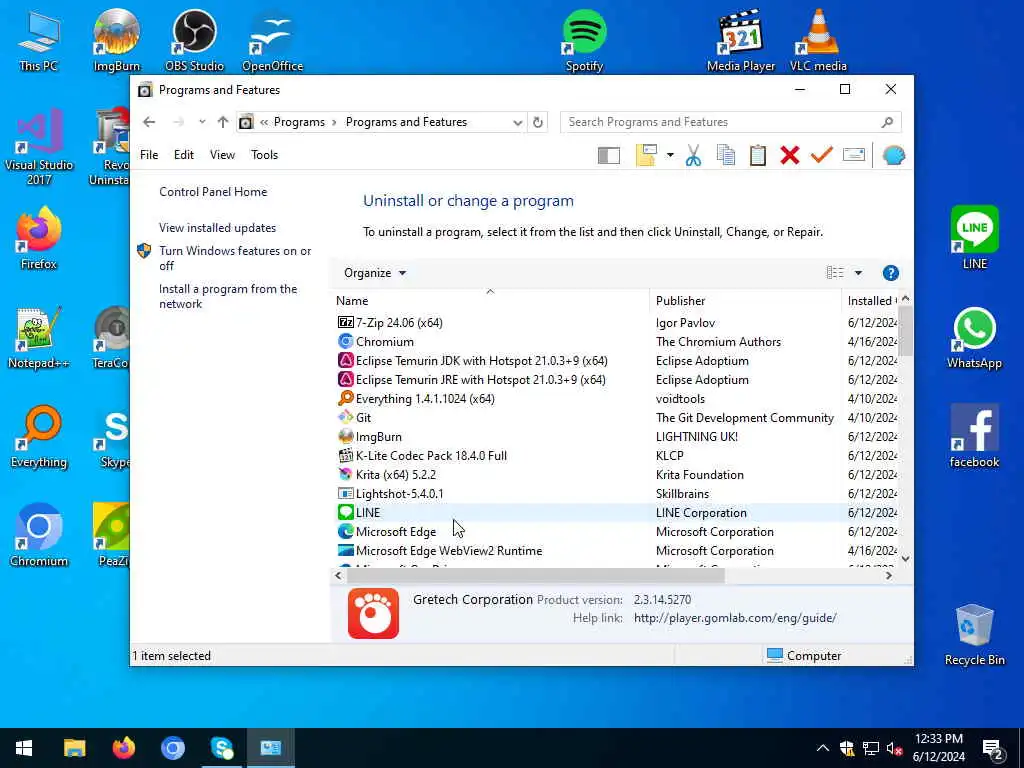Open the View menu

[222, 155]
